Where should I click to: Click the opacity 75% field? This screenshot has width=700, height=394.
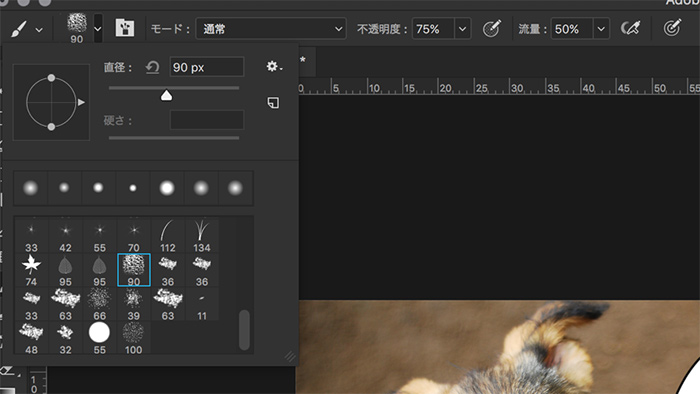433,29
